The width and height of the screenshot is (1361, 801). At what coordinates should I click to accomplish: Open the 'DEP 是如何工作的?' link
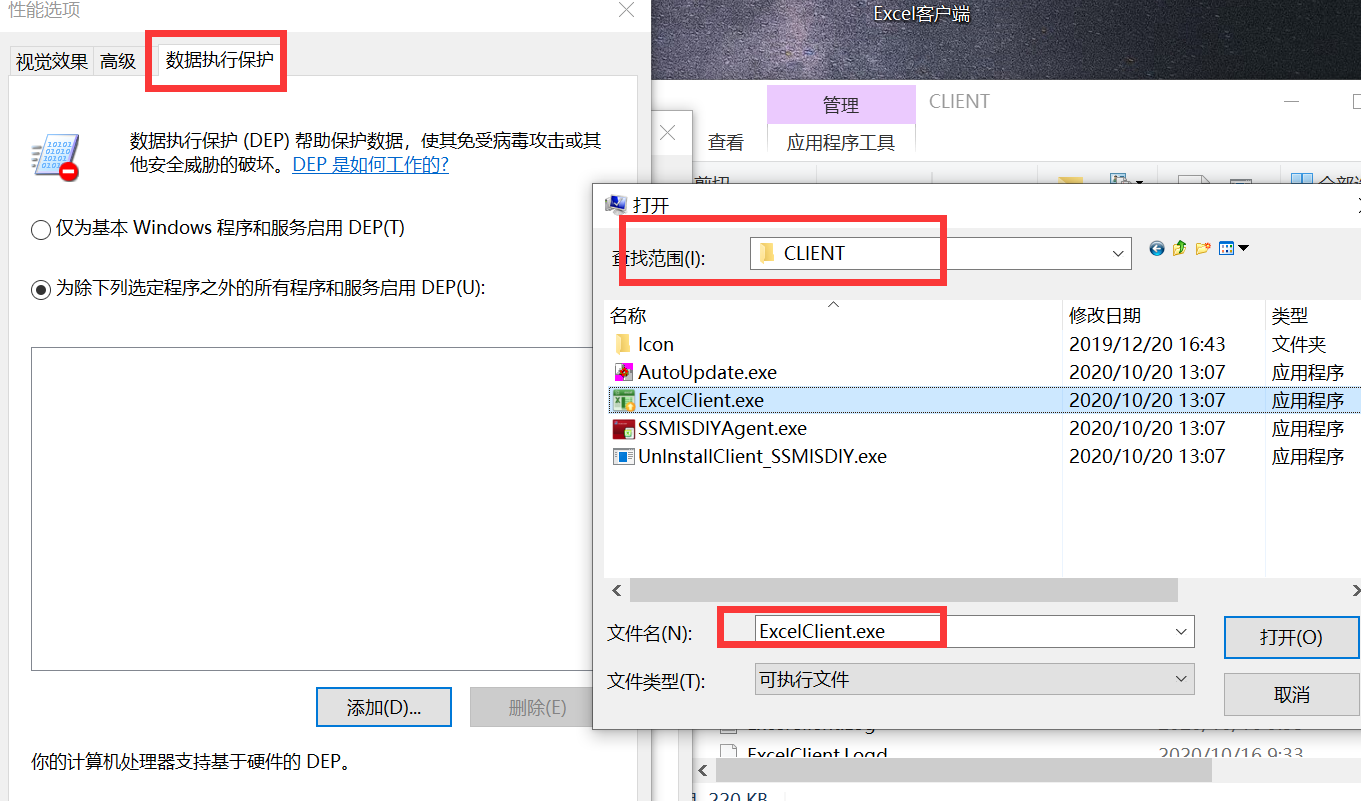pos(370,165)
